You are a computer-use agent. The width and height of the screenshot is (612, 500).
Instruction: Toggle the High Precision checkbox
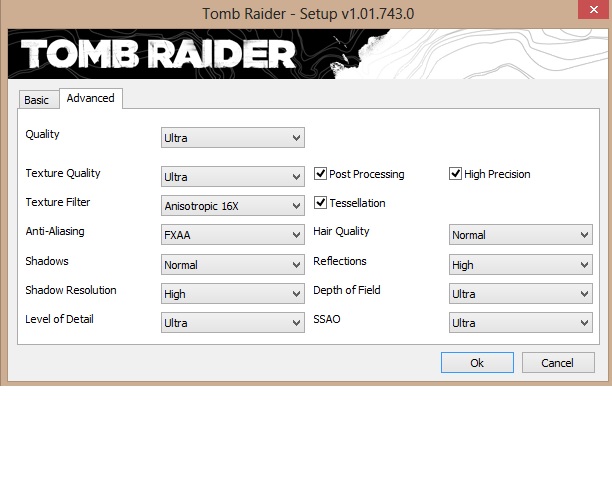click(x=455, y=173)
